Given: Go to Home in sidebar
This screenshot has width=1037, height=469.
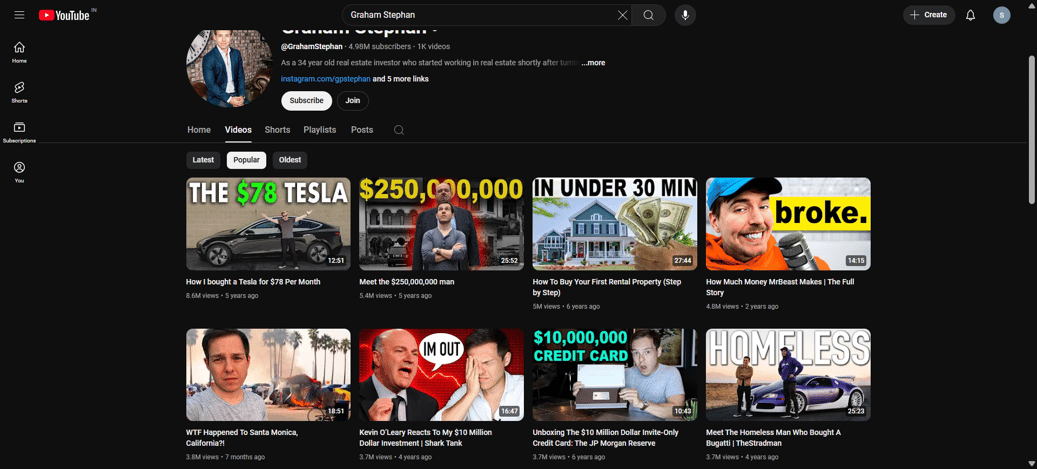Looking at the screenshot, I should pos(19,52).
